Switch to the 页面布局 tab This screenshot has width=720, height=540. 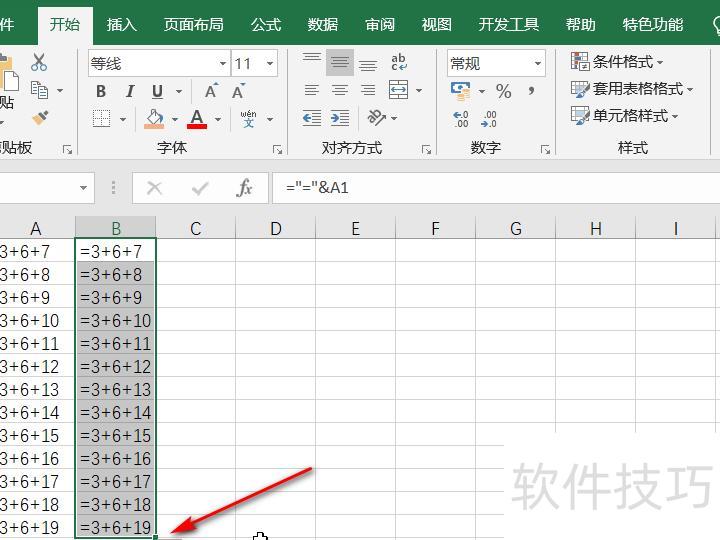[194, 24]
